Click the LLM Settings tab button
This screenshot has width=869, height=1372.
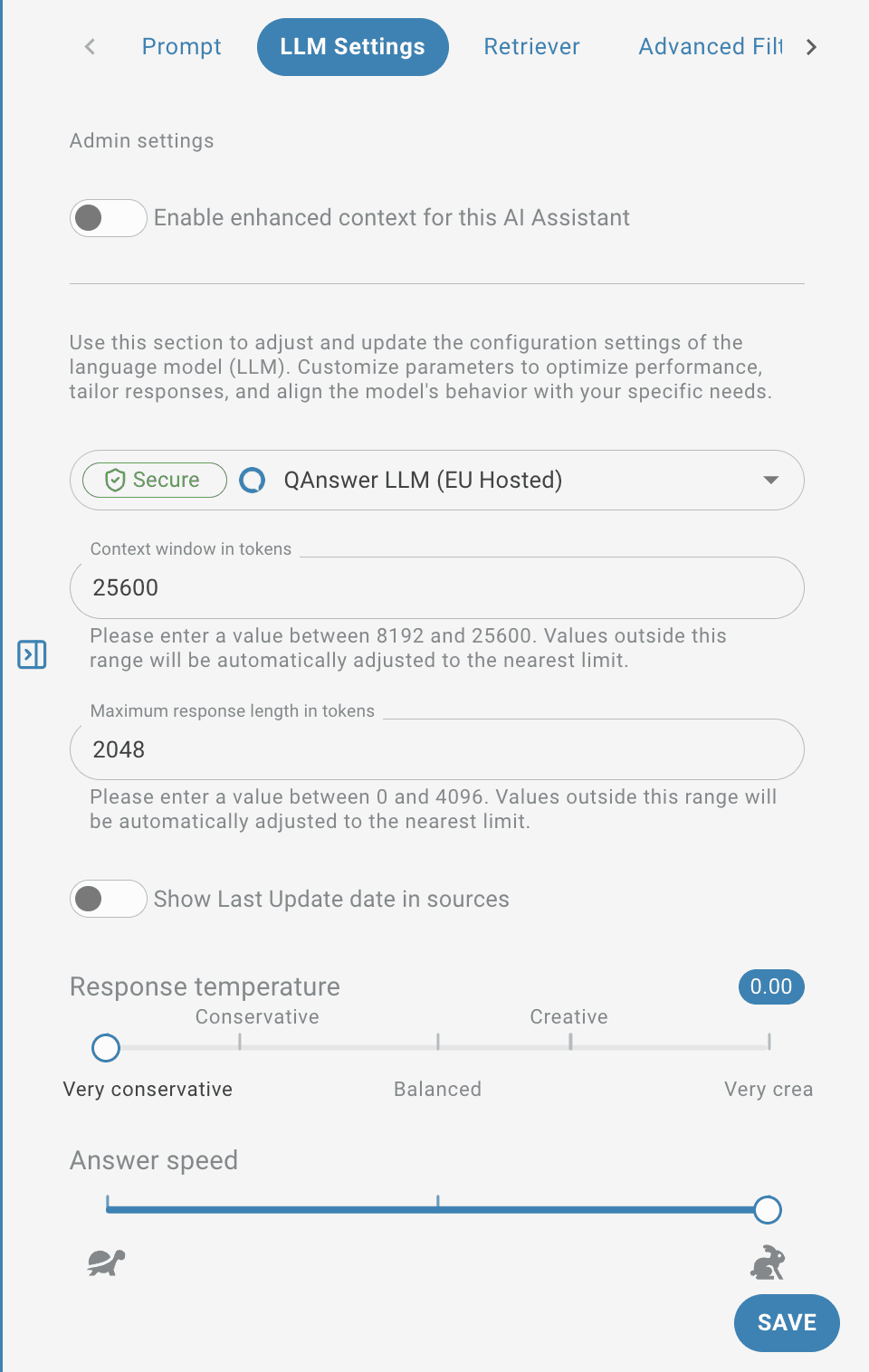[353, 47]
